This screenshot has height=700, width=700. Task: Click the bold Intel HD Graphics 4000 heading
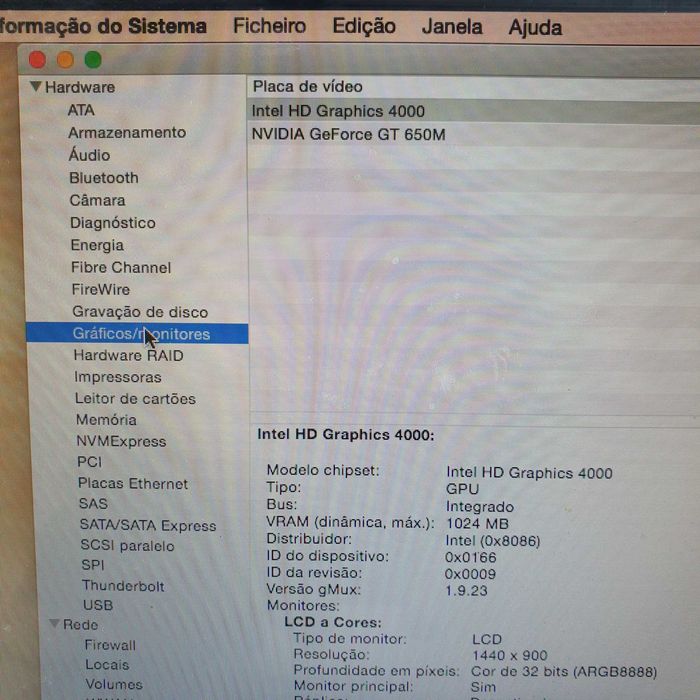point(346,435)
